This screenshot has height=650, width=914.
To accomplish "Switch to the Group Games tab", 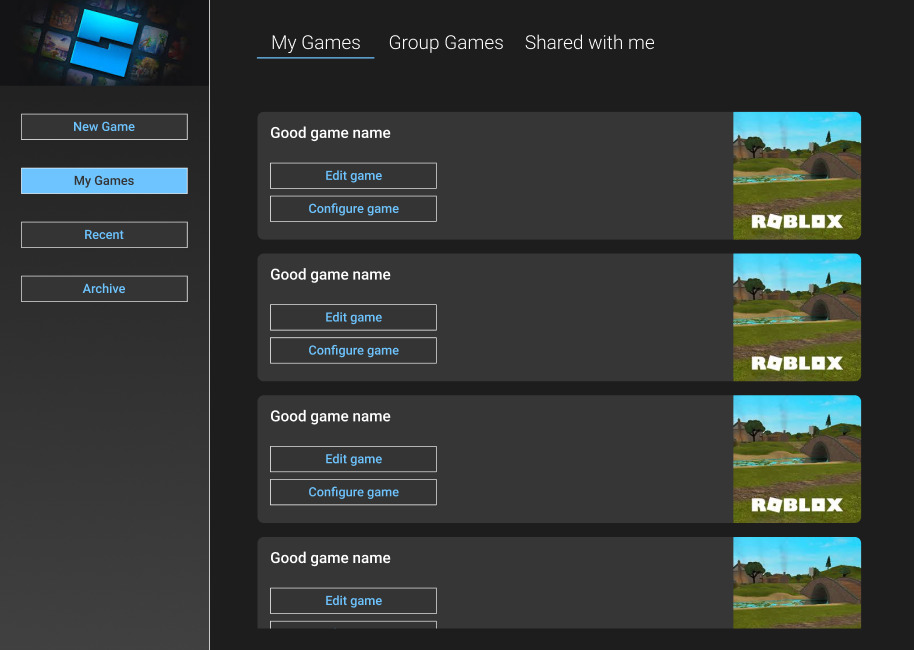I will (446, 43).
